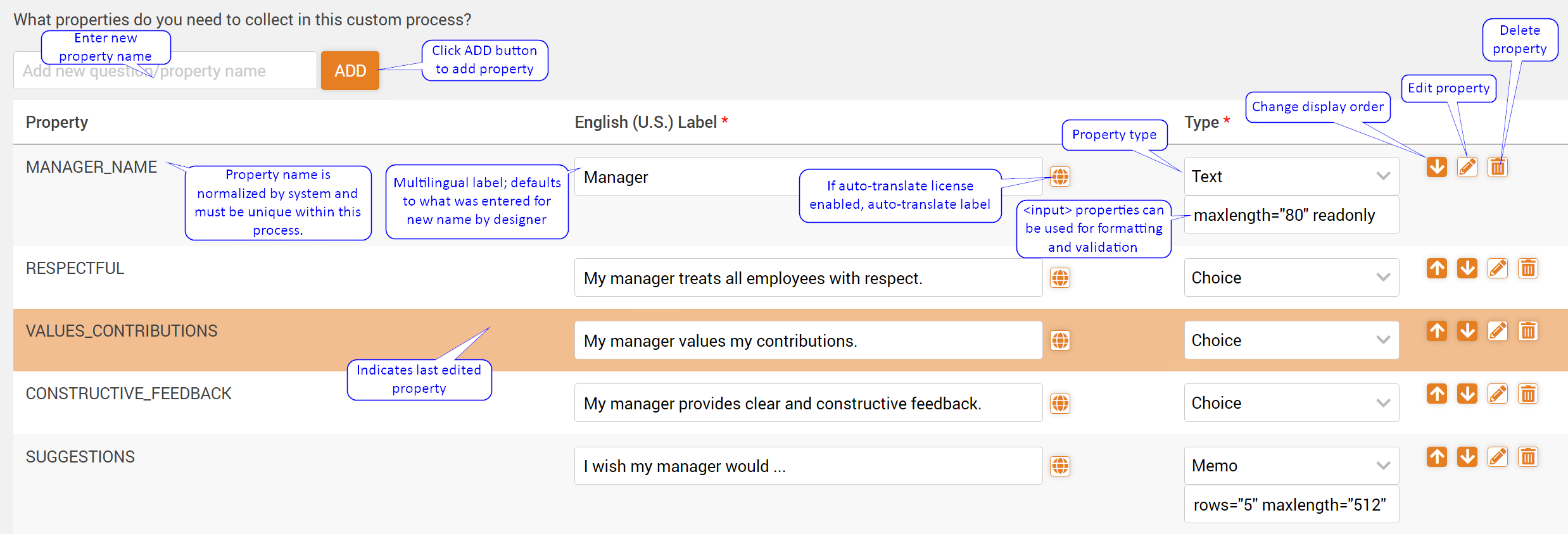Open Choice type dropdown for VALUES_CONTRIBUTIONS
The width and height of the screenshot is (1568, 534).
click(x=1291, y=340)
